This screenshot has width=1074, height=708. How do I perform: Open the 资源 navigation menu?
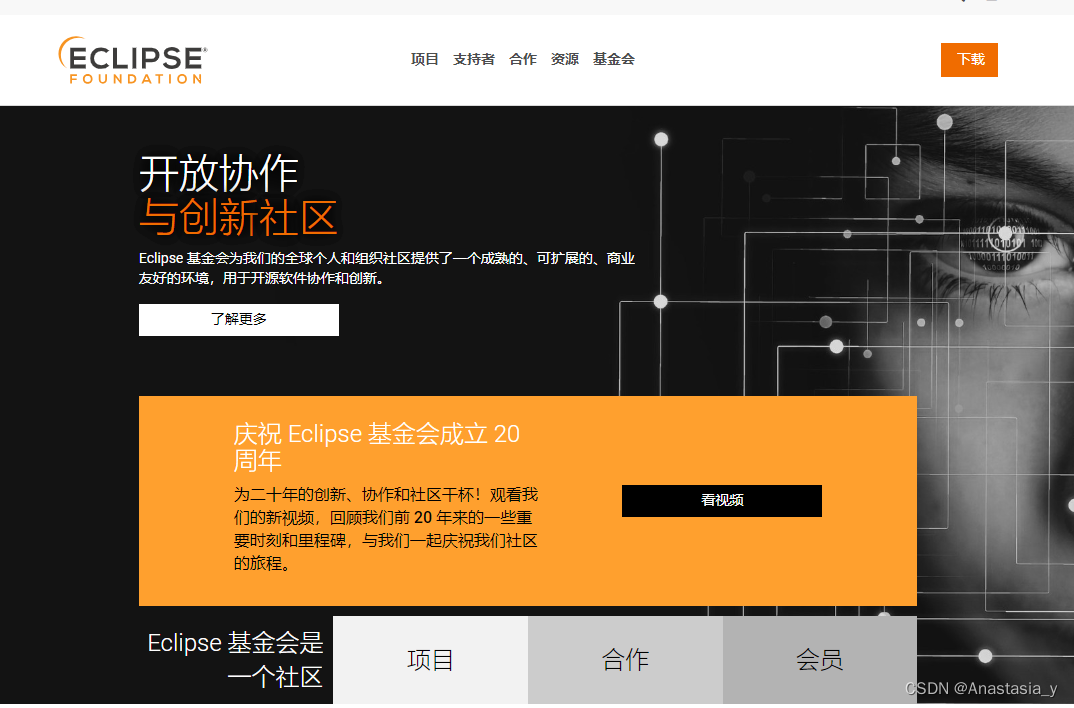pyautogui.click(x=564, y=60)
